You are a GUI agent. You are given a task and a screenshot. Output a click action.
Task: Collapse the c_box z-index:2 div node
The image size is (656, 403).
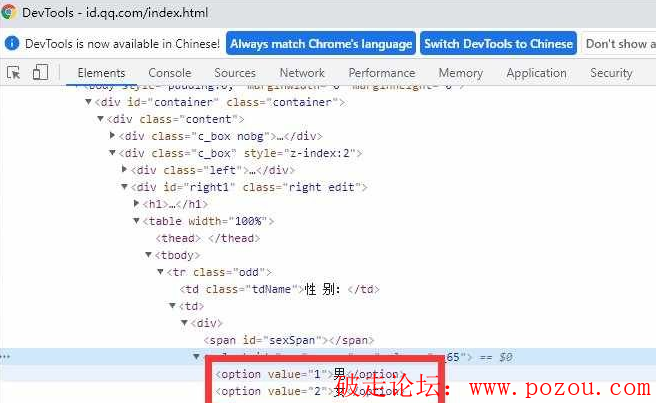pos(112,153)
